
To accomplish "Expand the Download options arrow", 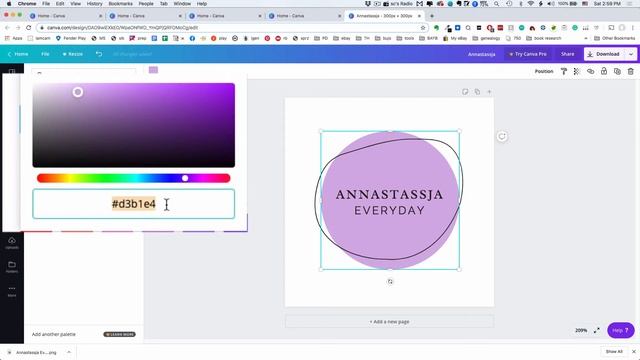I will pos(631,54).
